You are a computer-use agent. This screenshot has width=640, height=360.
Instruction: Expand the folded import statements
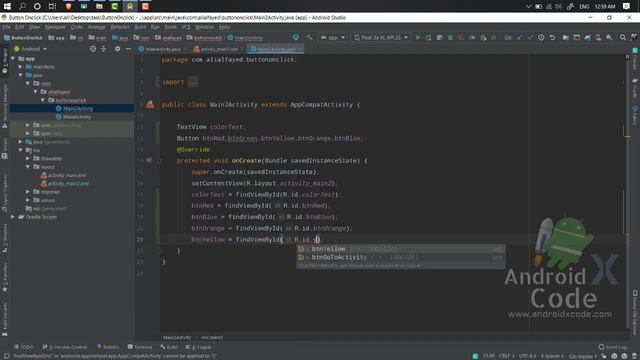pos(193,82)
